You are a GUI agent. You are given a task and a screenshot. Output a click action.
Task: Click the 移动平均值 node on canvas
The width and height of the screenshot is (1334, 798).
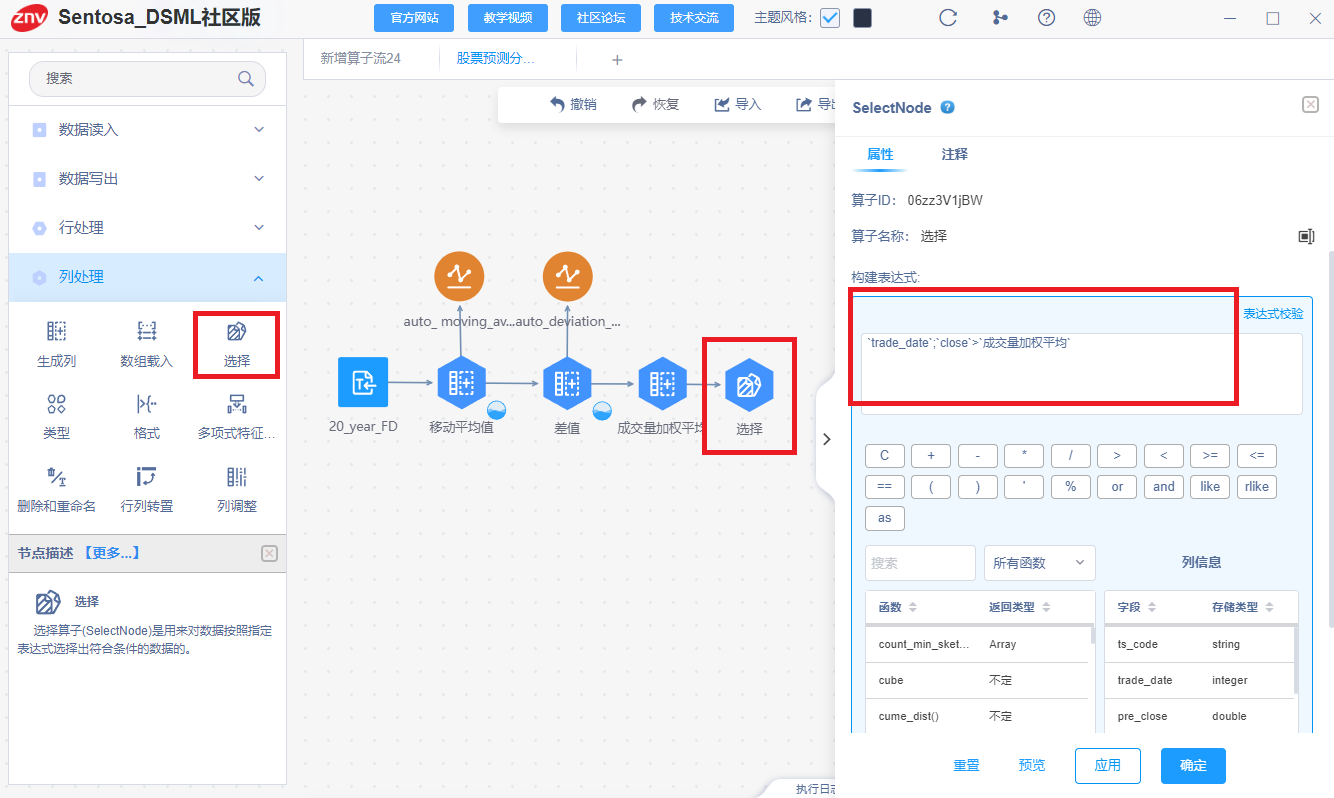pyautogui.click(x=461, y=382)
